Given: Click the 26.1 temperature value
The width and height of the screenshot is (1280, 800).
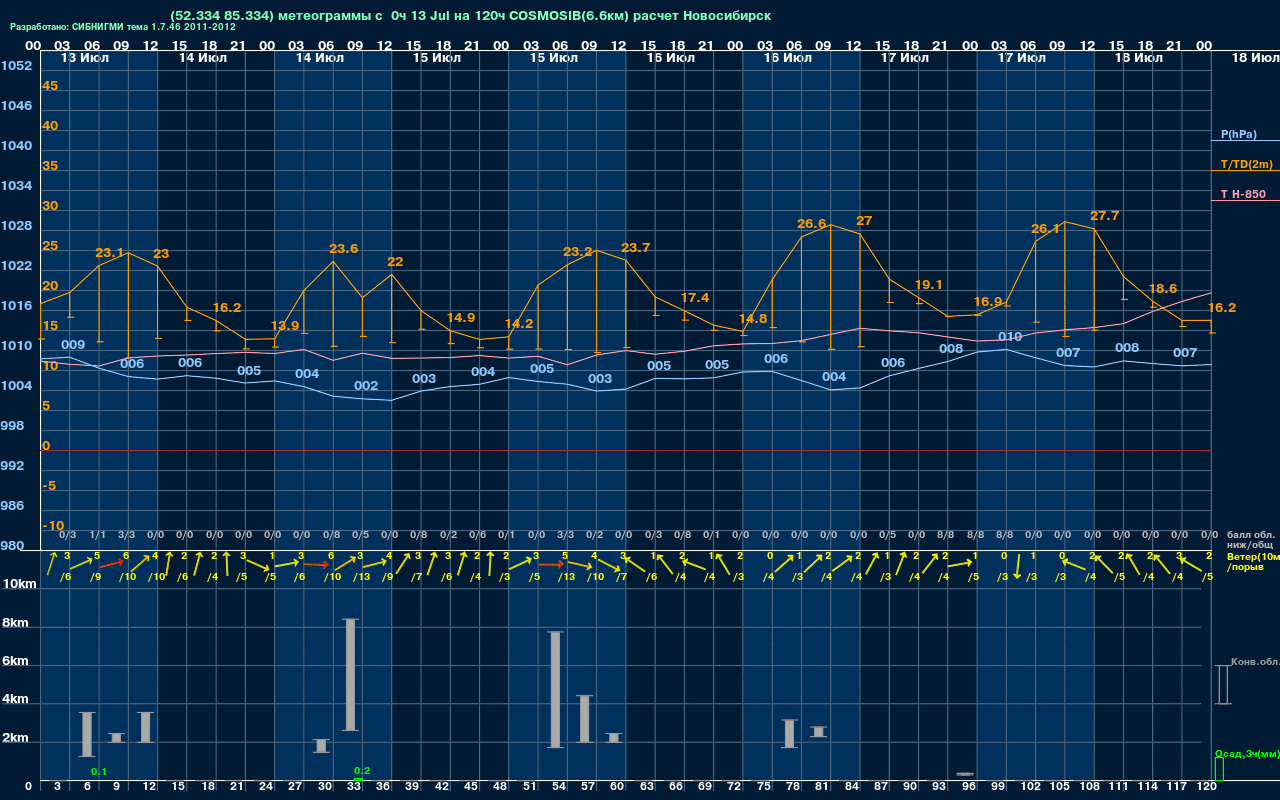Looking at the screenshot, I should [x=1045, y=229].
